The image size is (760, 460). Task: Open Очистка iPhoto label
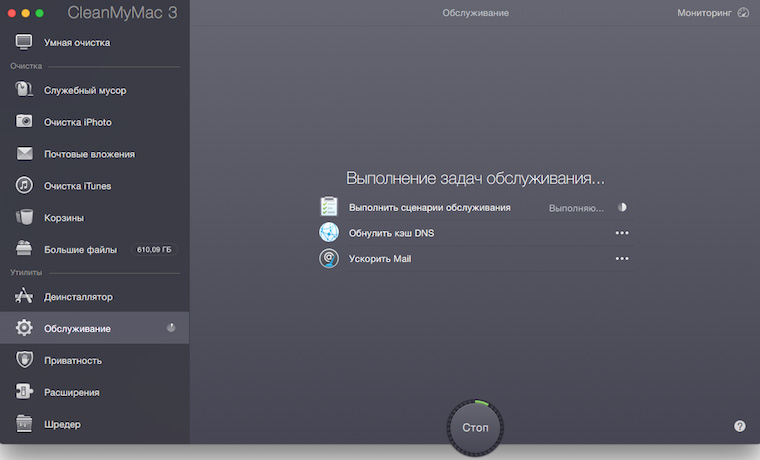78,123
